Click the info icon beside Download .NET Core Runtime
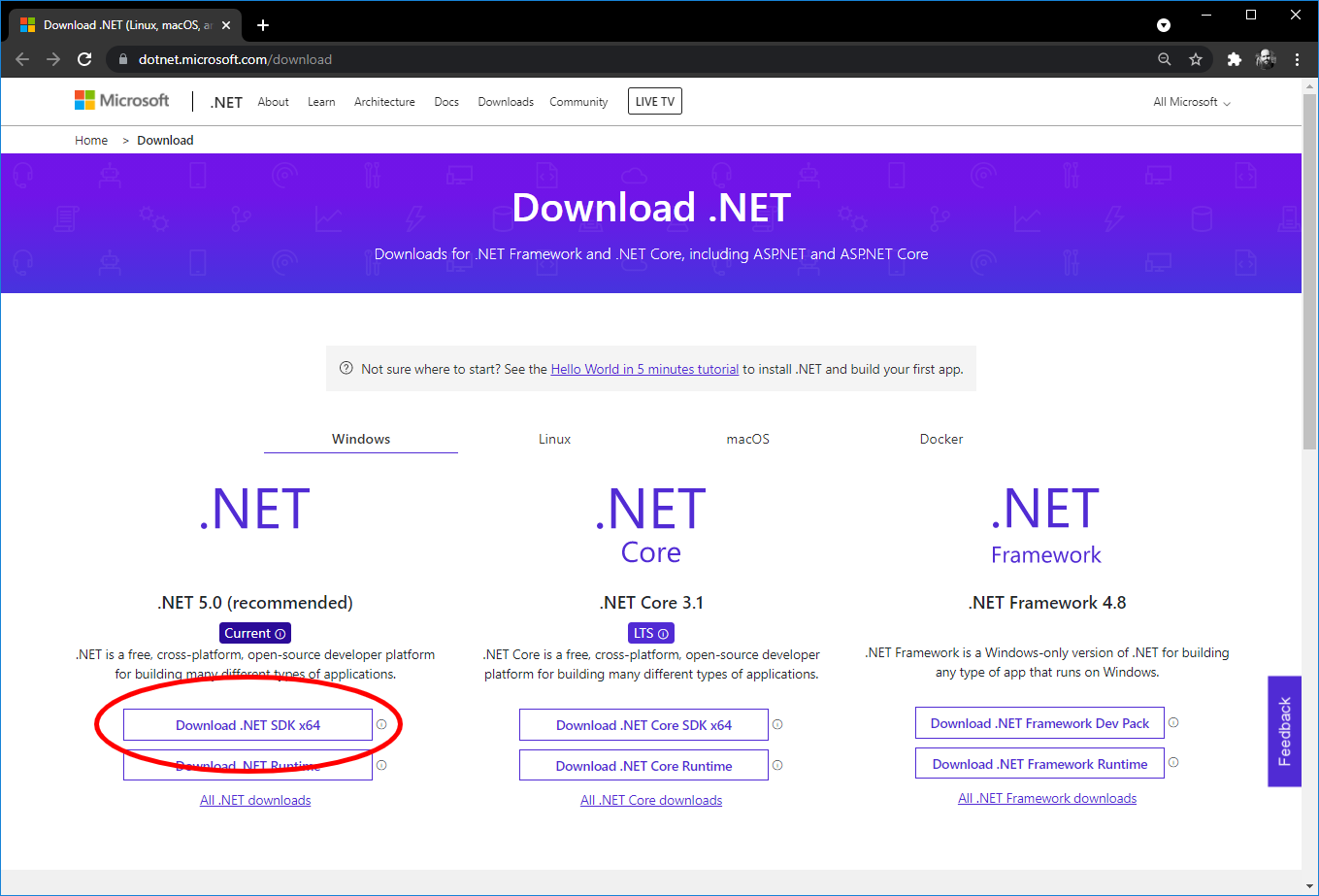1319x896 pixels. (777, 765)
